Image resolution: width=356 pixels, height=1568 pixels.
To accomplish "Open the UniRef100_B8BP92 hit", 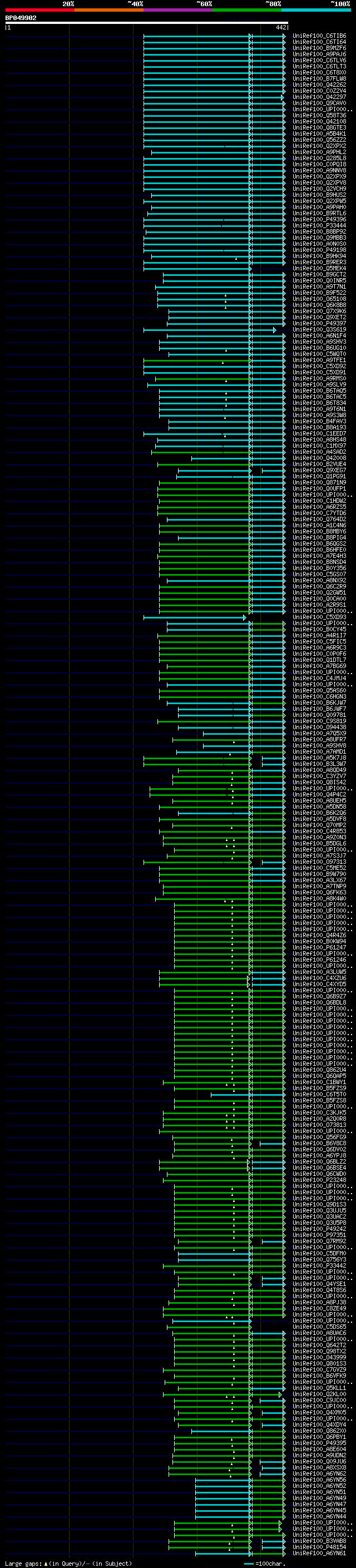I will tap(319, 231).
